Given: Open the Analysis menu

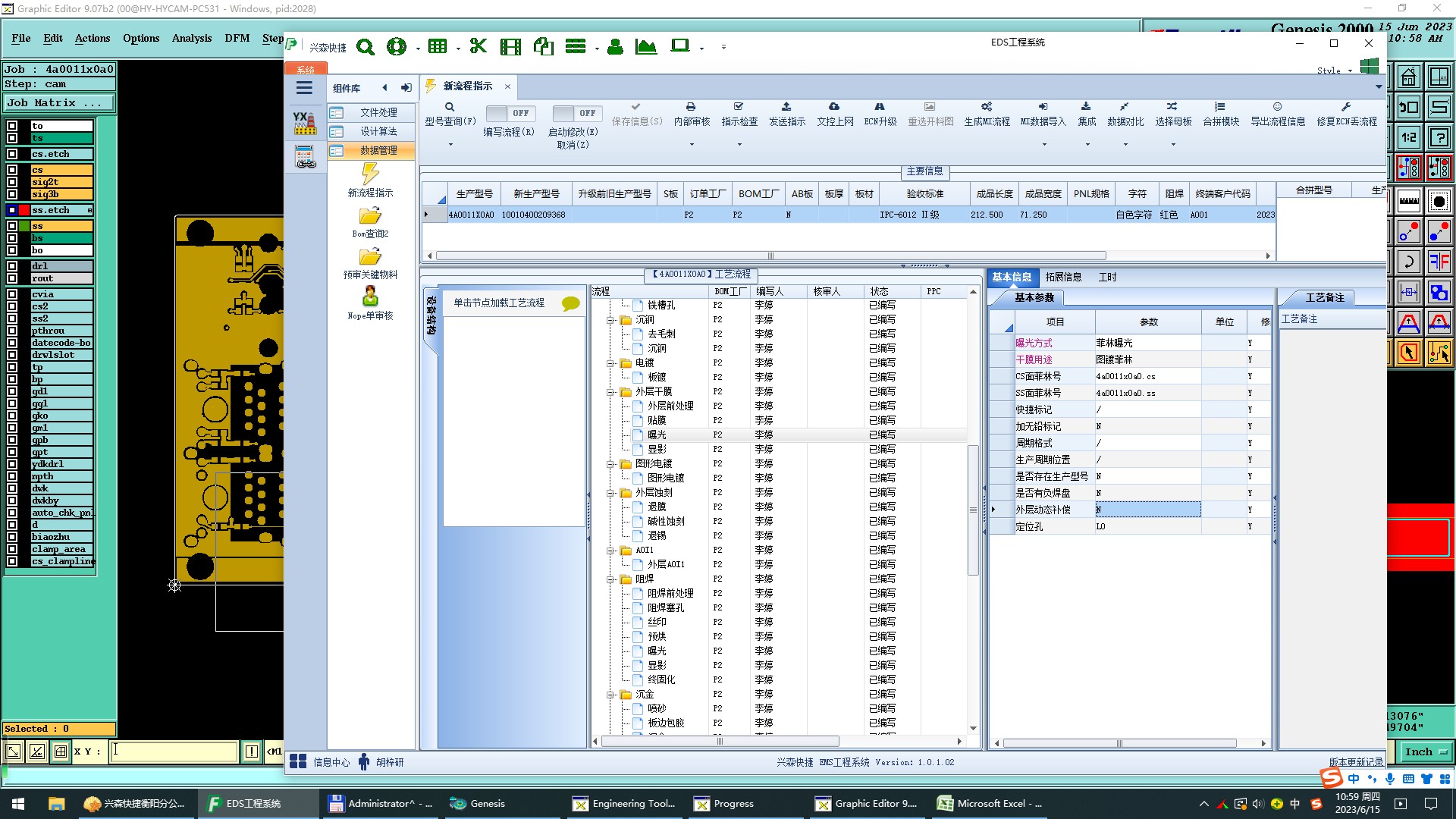Looking at the screenshot, I should pos(191,38).
